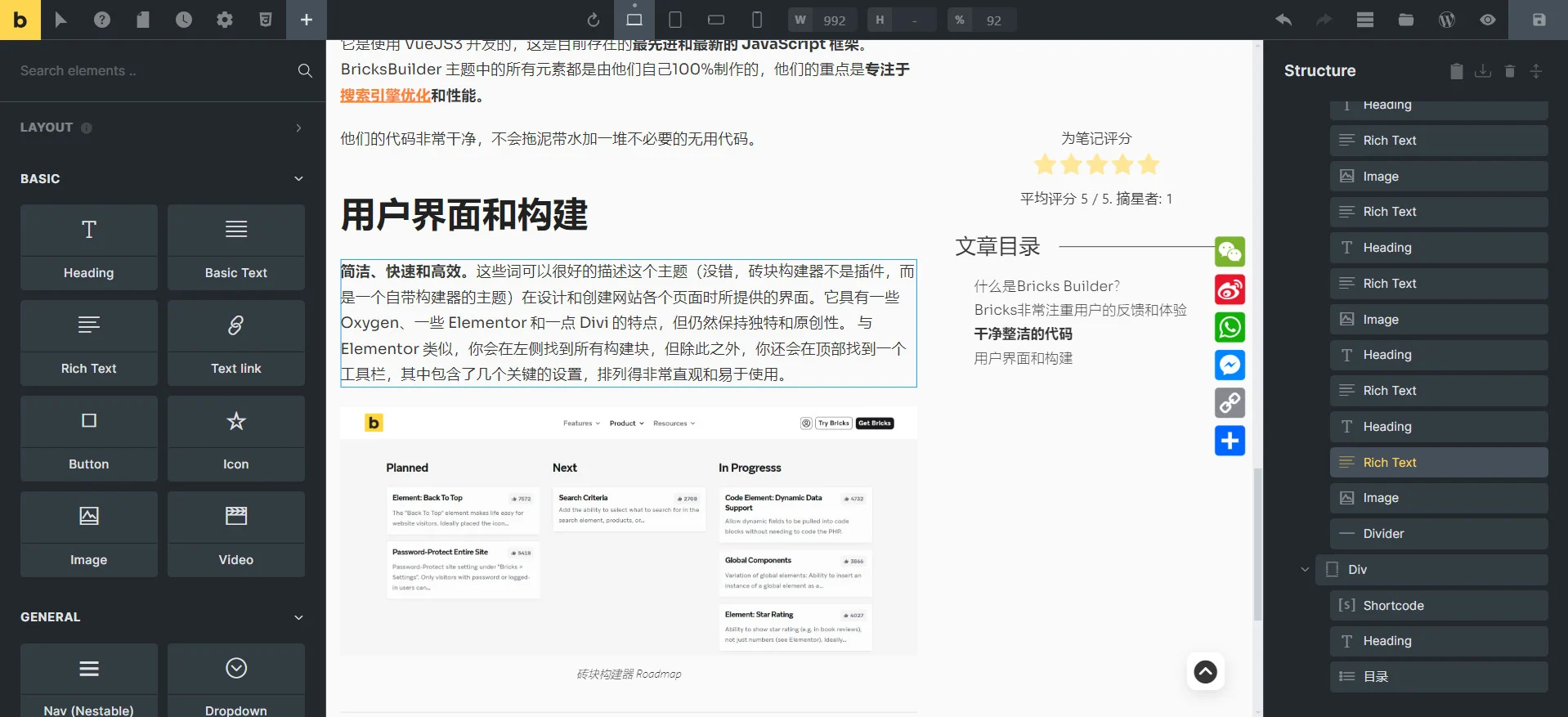
Task: Click the download icon in the Structure header
Action: (x=1483, y=71)
